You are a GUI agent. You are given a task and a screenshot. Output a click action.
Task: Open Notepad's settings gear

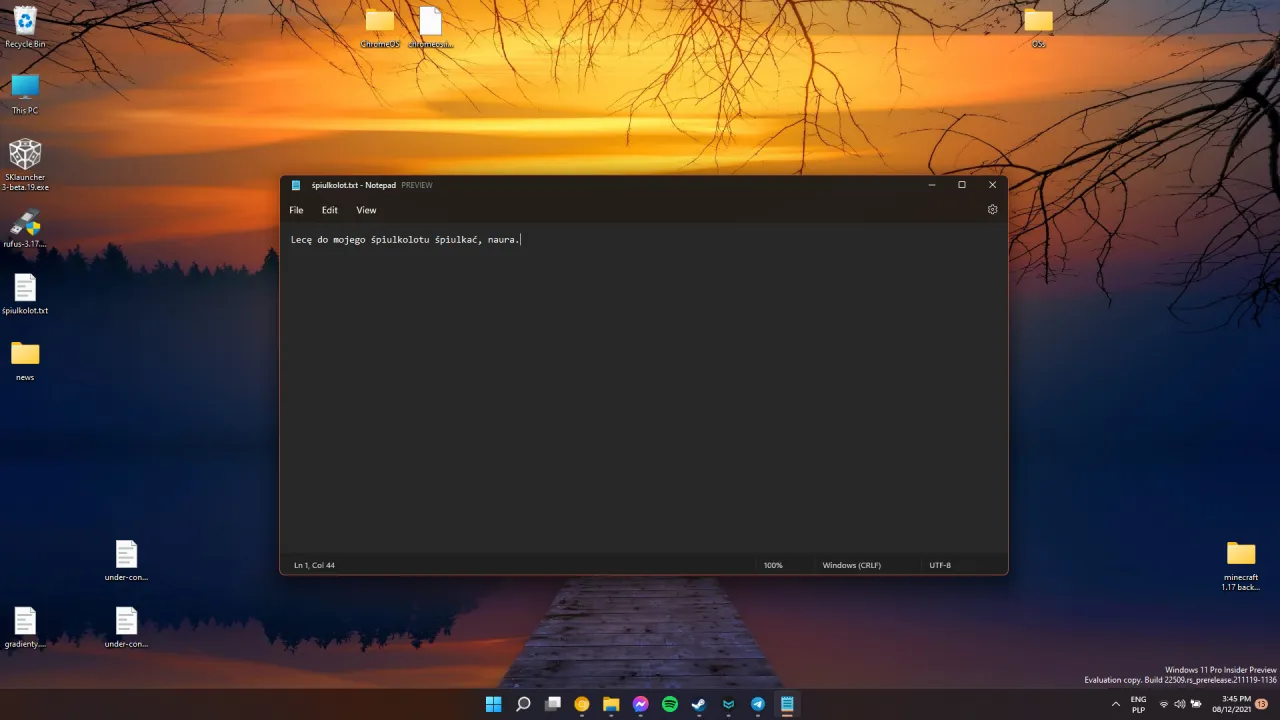click(992, 209)
